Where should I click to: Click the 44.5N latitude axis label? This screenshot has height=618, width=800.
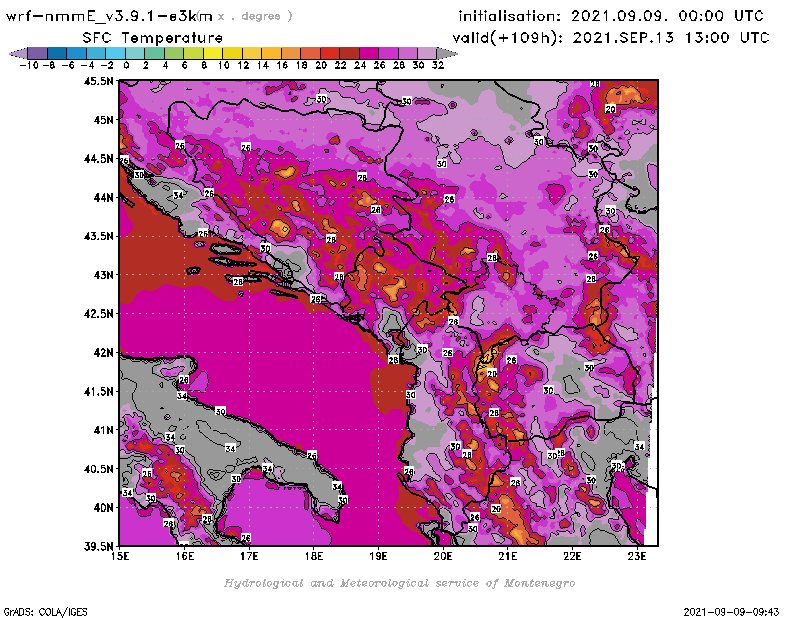tap(98, 159)
